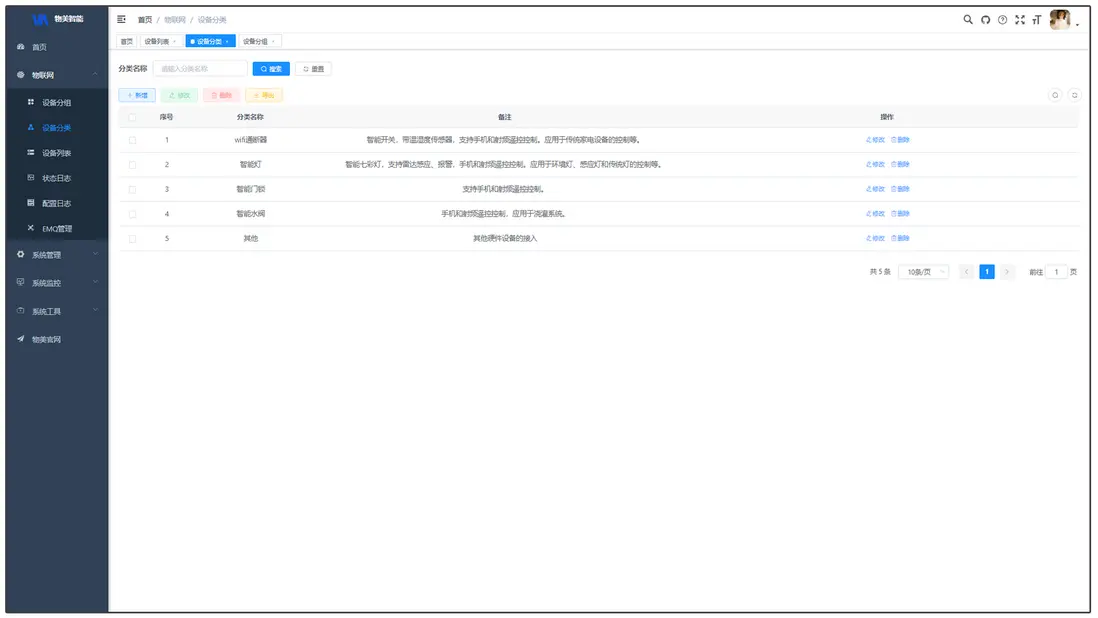This screenshot has height=618, width=1098.
Task: Delete the 智能灯 row via 删除
Action: click(x=901, y=164)
